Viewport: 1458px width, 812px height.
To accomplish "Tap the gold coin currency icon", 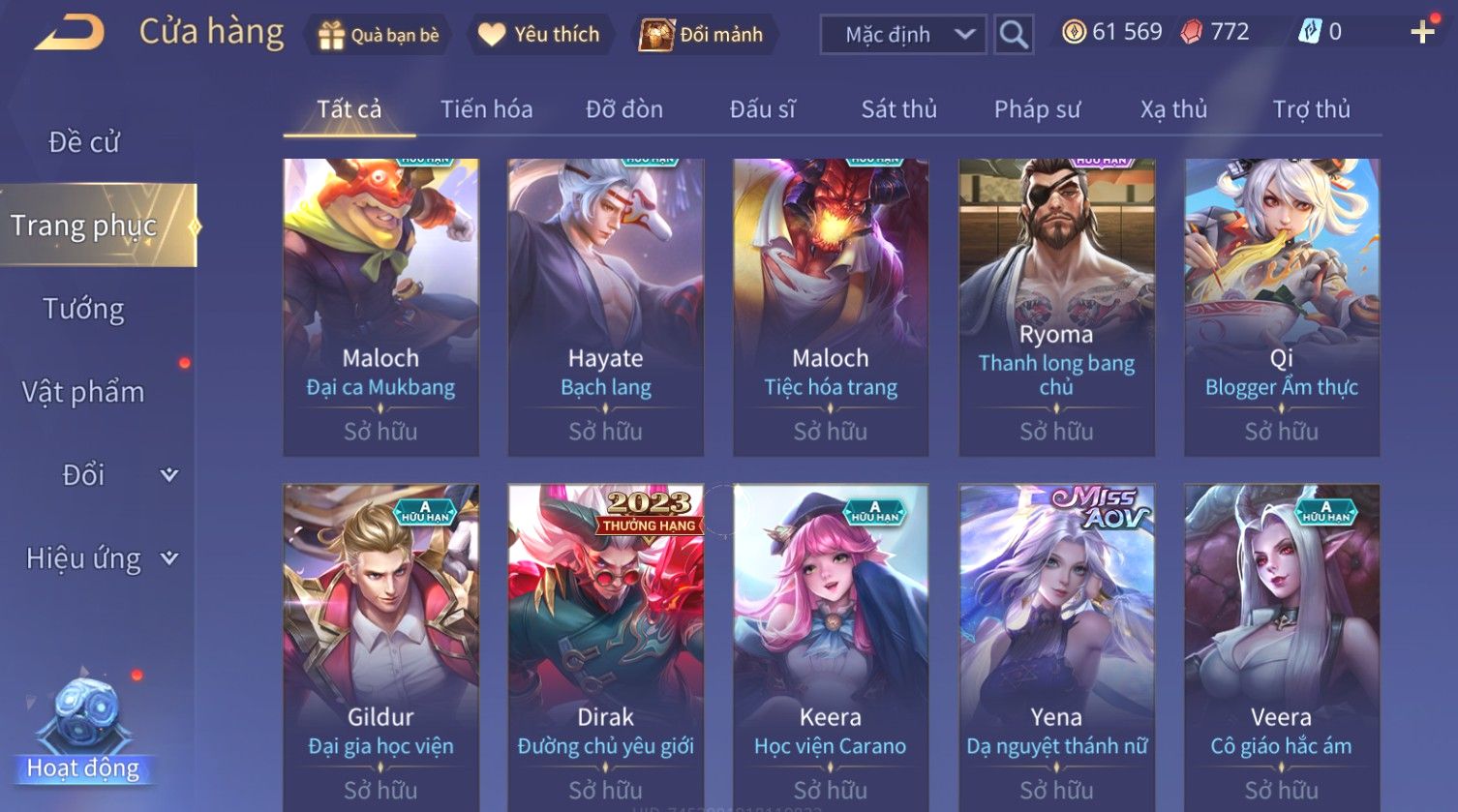I will (1074, 32).
